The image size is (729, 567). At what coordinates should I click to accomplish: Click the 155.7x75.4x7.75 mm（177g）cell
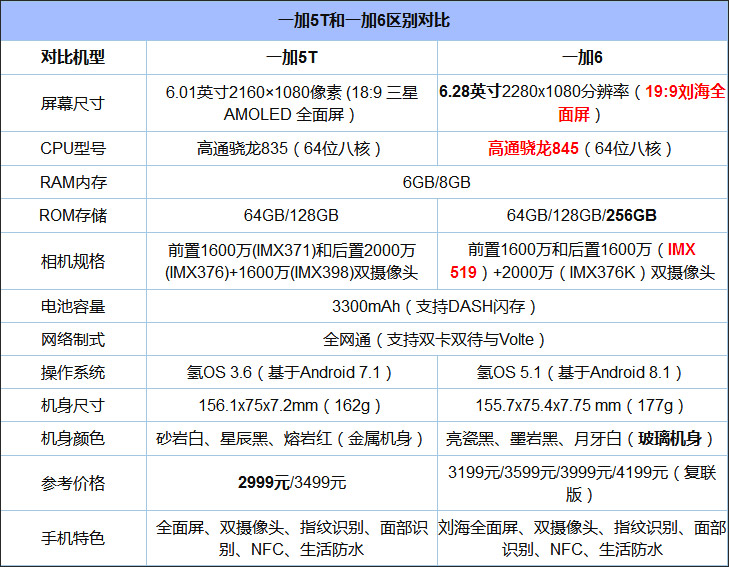click(x=583, y=405)
